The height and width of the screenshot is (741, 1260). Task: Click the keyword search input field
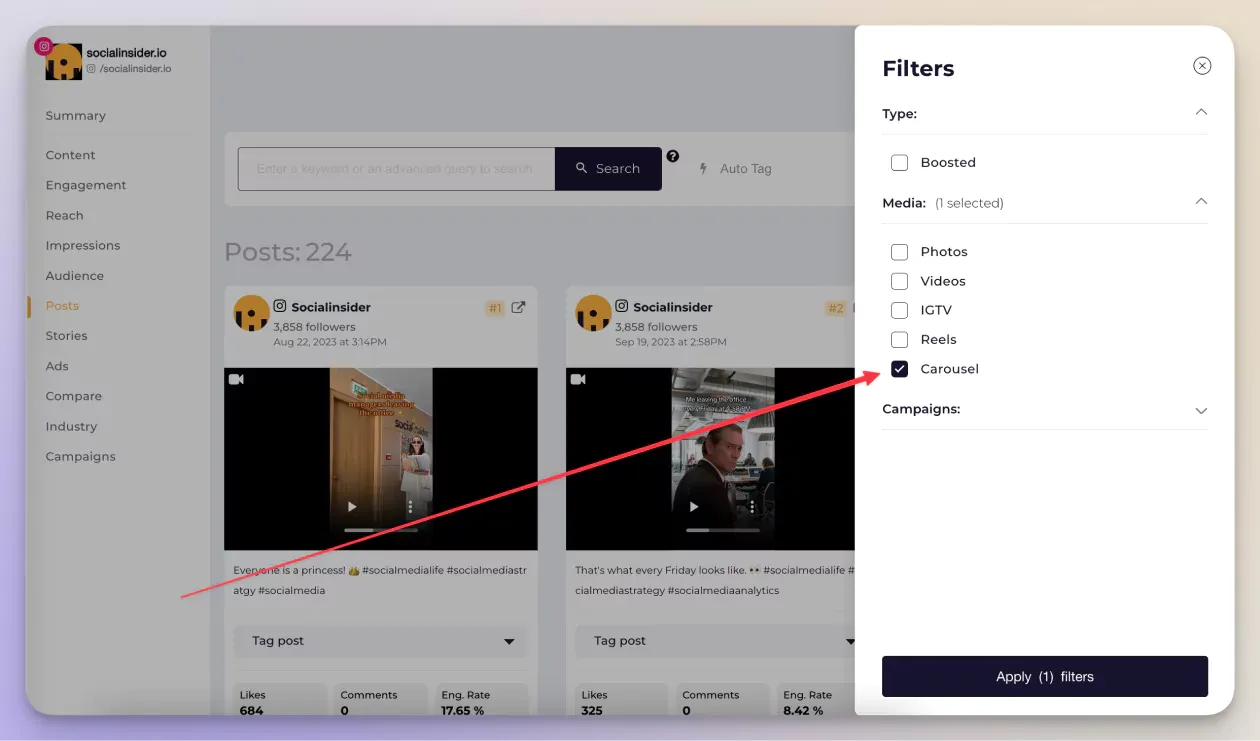pyautogui.click(x=396, y=169)
